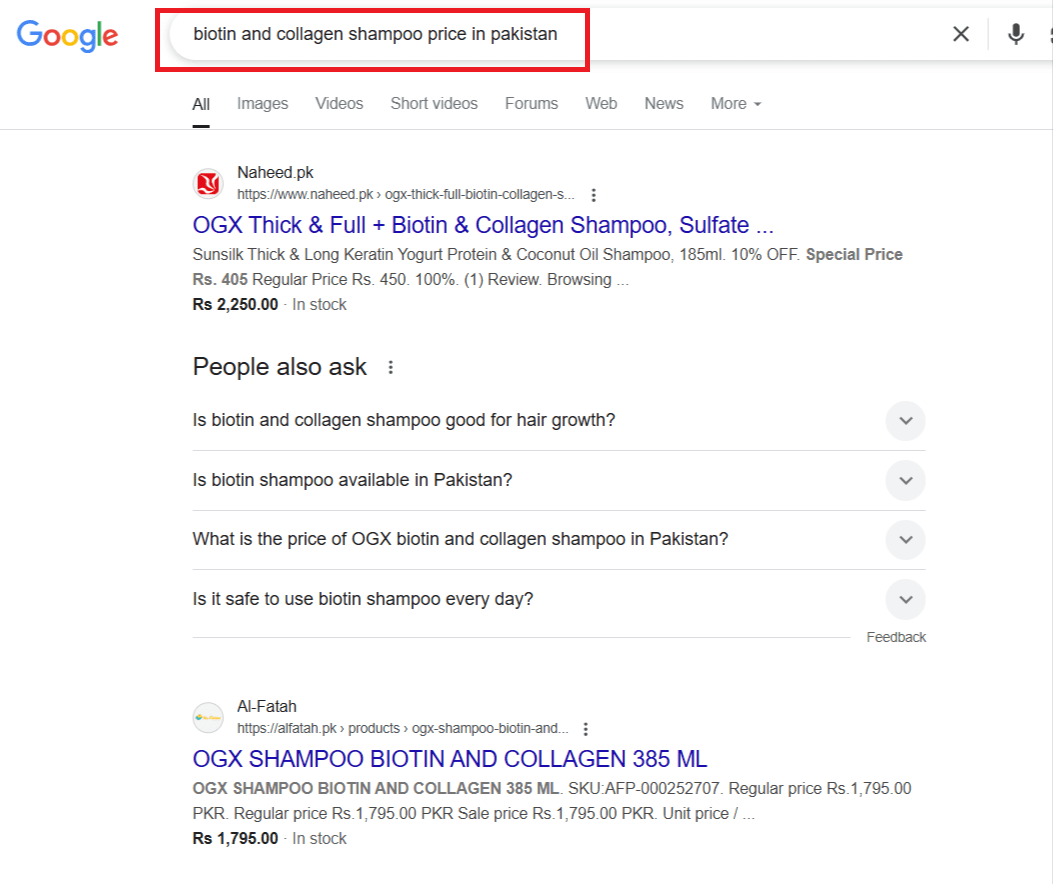The width and height of the screenshot is (1053, 884).
Task: Click the Naheed.pk site favicon
Action: coord(208,184)
